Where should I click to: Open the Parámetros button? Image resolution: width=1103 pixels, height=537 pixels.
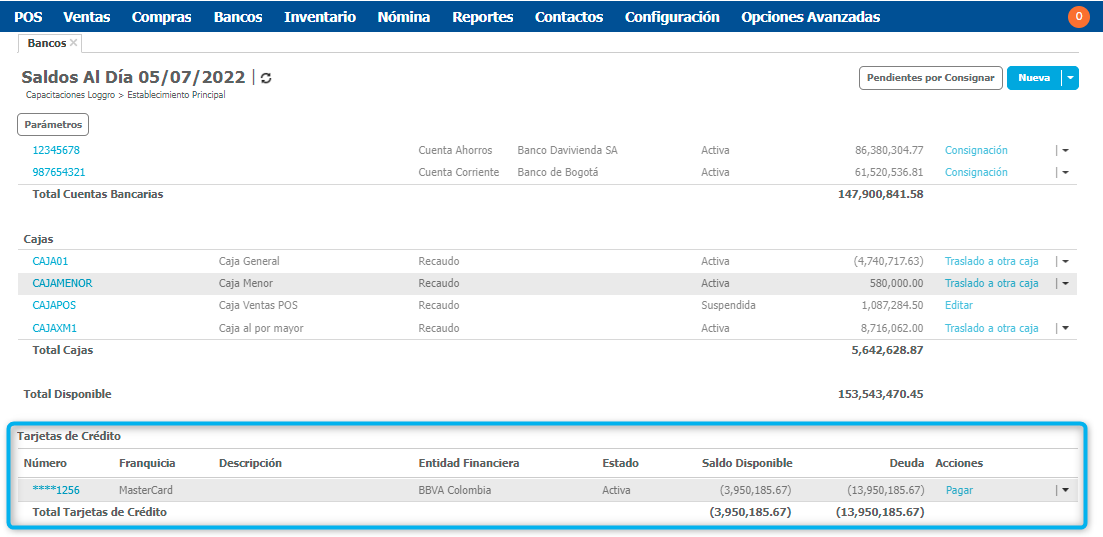coord(53,125)
